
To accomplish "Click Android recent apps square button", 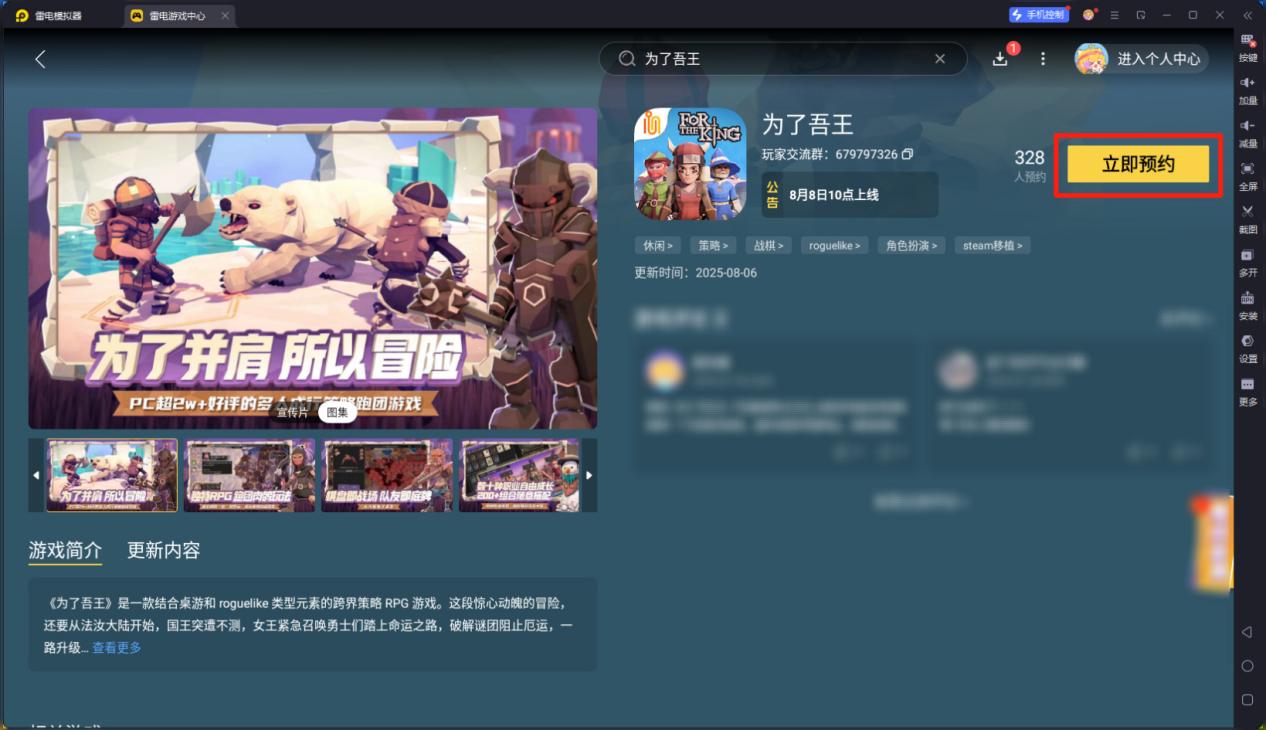I will (1247, 700).
